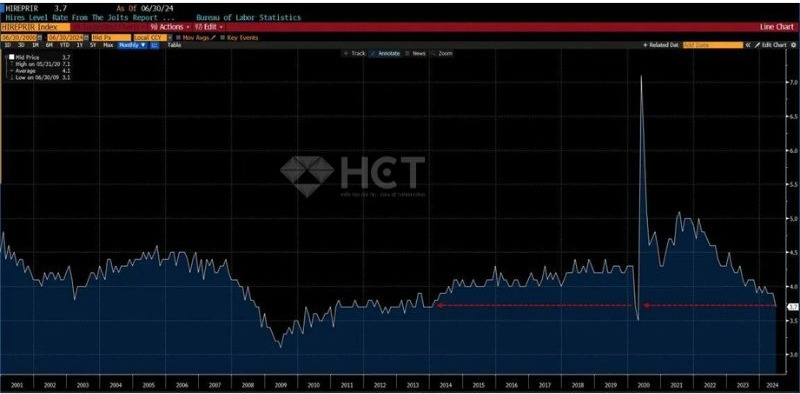This screenshot has width=800, height=394.
Task: Toggle the News overlay
Action: click(x=416, y=53)
